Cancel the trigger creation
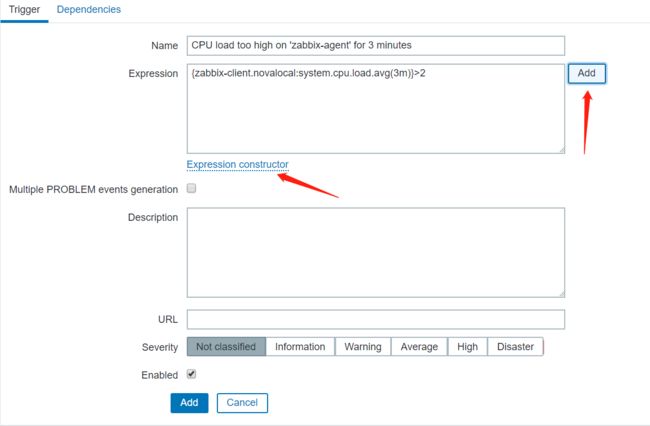The height and width of the screenshot is (426, 650). tap(242, 403)
